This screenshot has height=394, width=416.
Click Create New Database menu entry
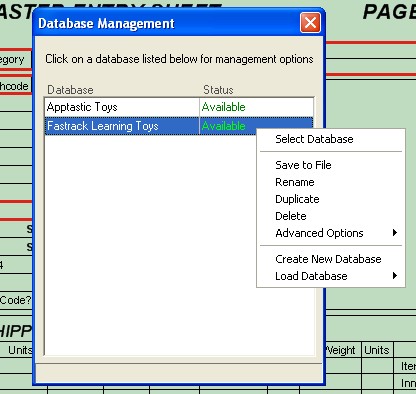tap(330, 259)
